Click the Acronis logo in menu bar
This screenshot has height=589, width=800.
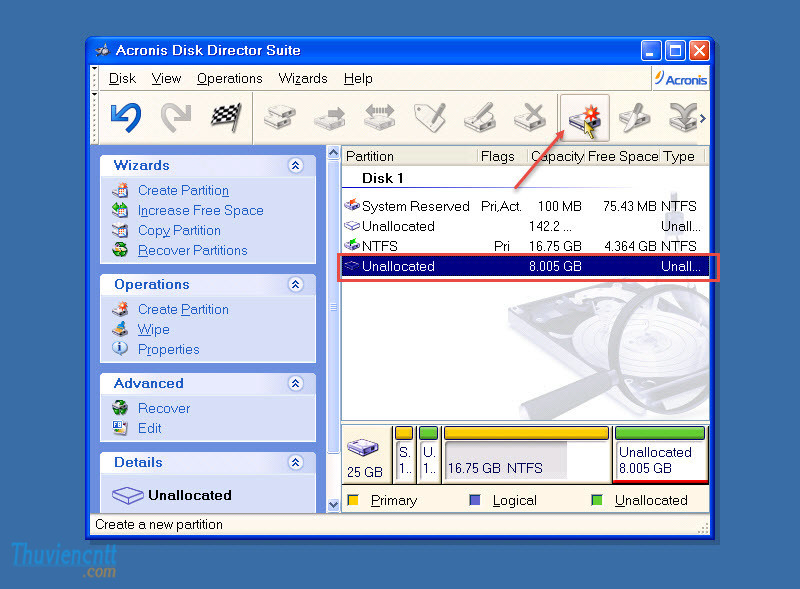pyautogui.click(x=681, y=79)
